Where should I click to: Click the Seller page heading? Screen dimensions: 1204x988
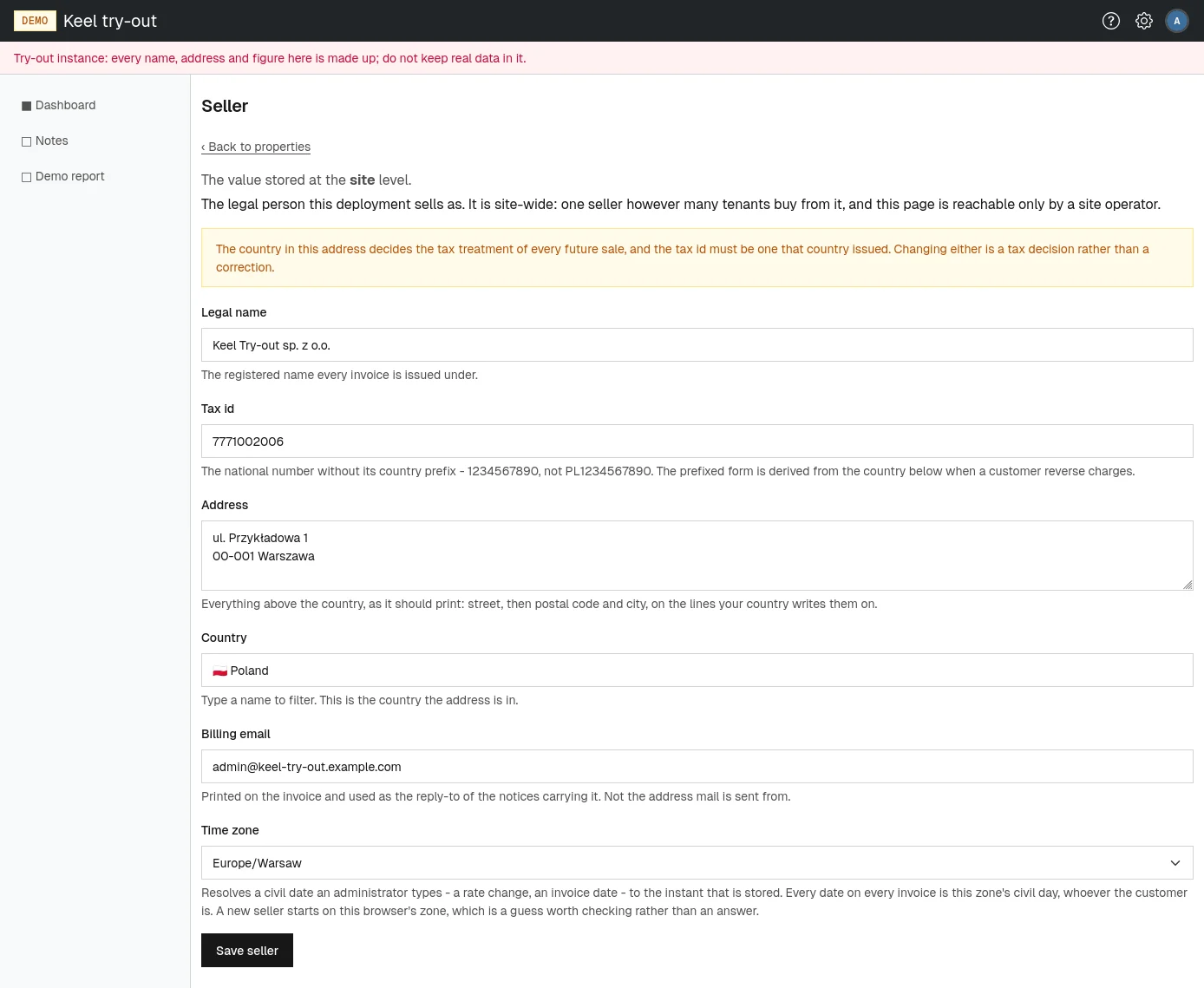pyautogui.click(x=225, y=106)
